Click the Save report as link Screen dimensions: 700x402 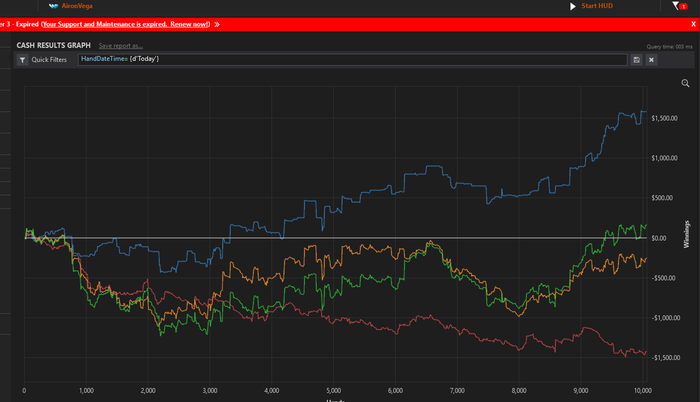(121, 46)
